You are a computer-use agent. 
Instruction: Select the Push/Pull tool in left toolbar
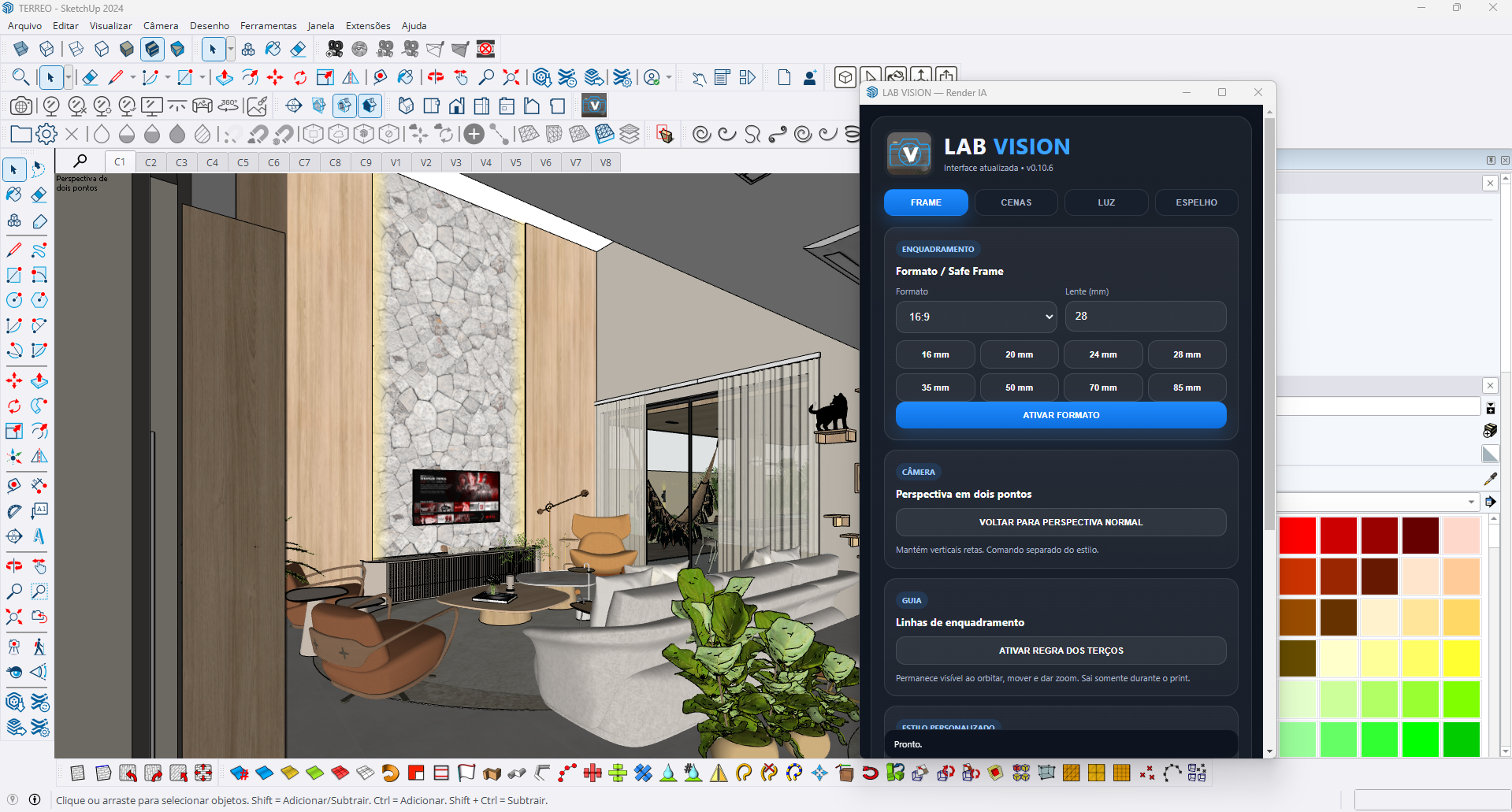[39, 381]
